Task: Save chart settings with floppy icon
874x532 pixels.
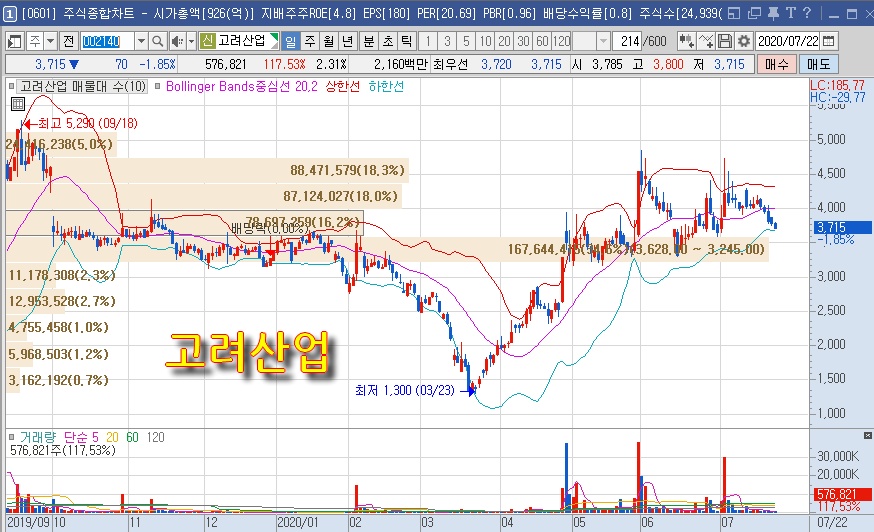Action: tap(725, 41)
